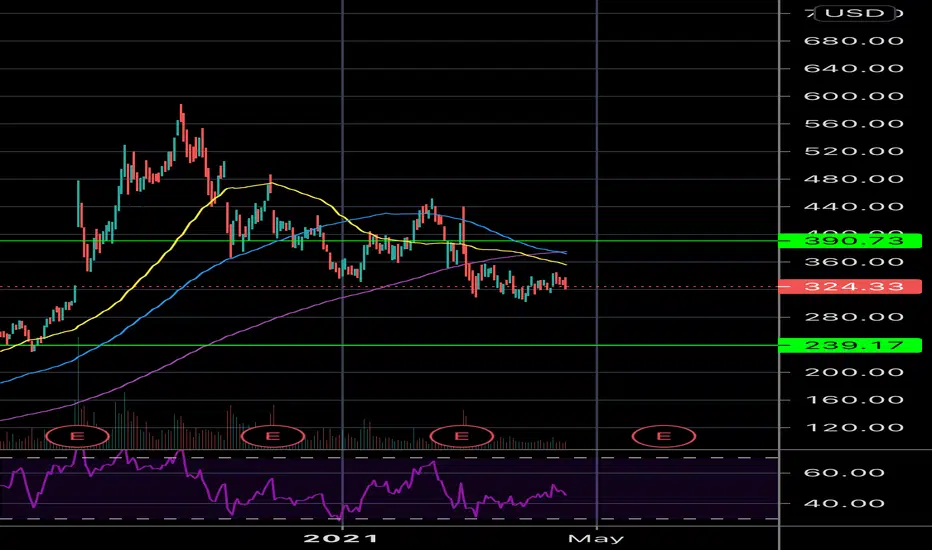Image resolution: width=932 pixels, height=550 pixels.
Task: Click the 120.00 price axis value
Action: click(x=854, y=428)
